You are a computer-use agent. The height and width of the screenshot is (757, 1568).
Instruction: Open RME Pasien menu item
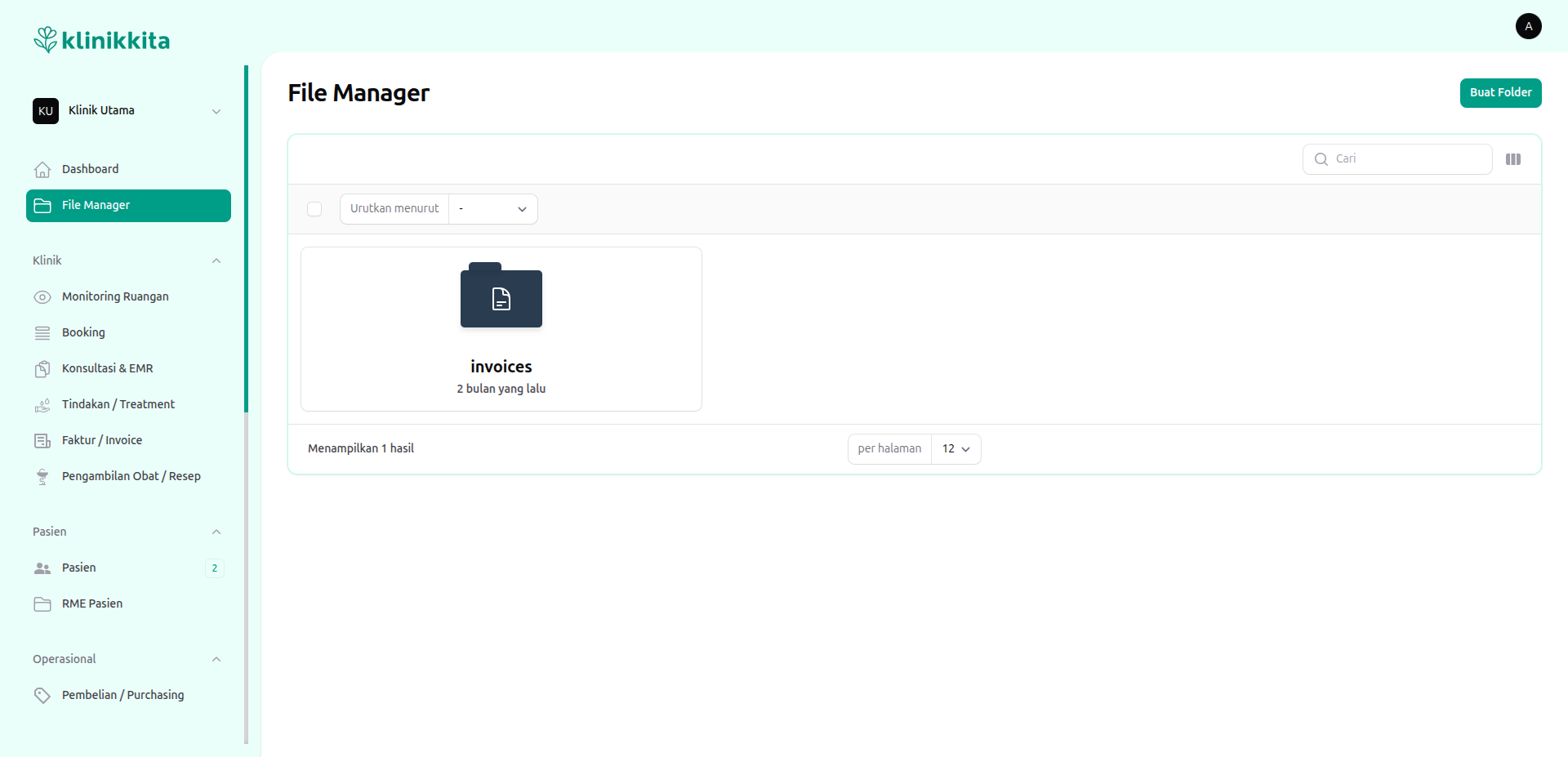[92, 604]
